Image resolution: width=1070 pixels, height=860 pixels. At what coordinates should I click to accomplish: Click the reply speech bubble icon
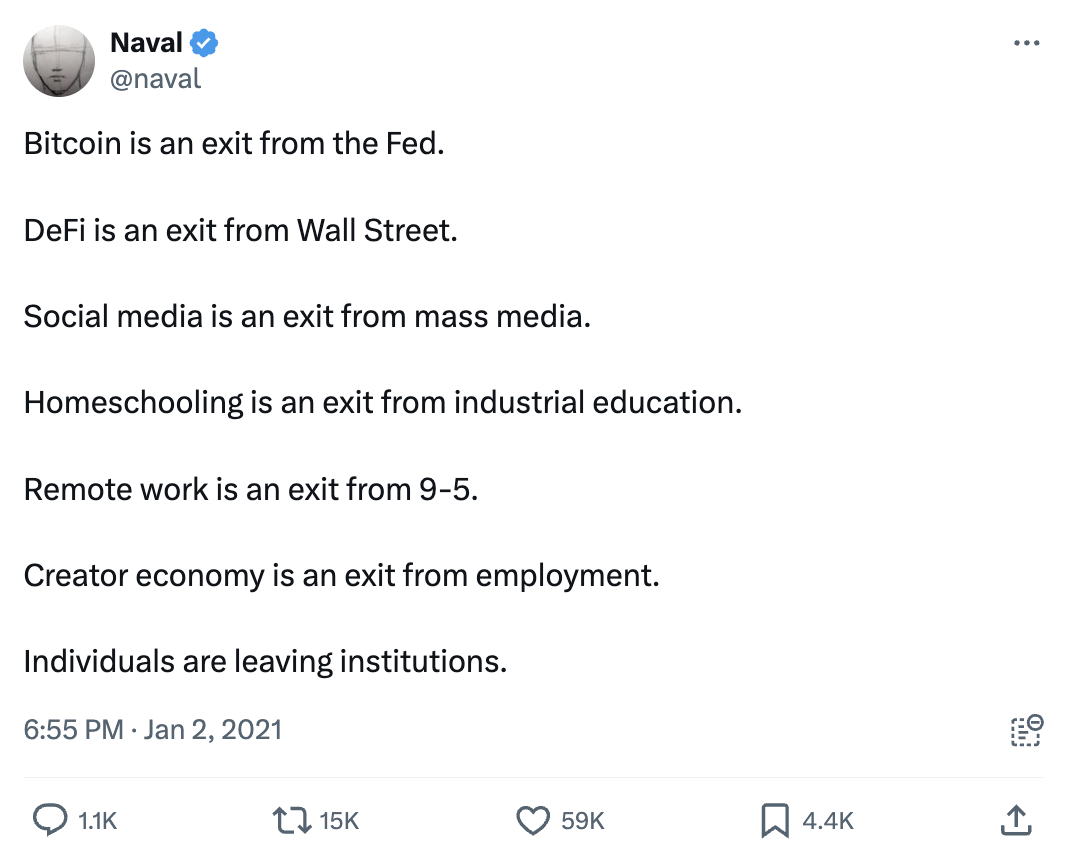[x=50, y=820]
